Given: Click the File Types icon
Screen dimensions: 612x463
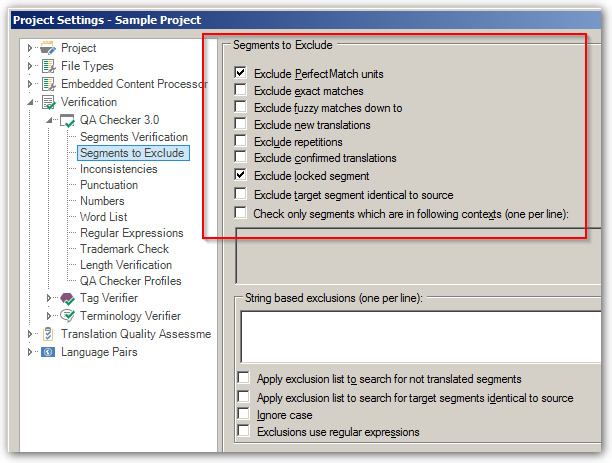Looking at the screenshot, I should pos(48,66).
